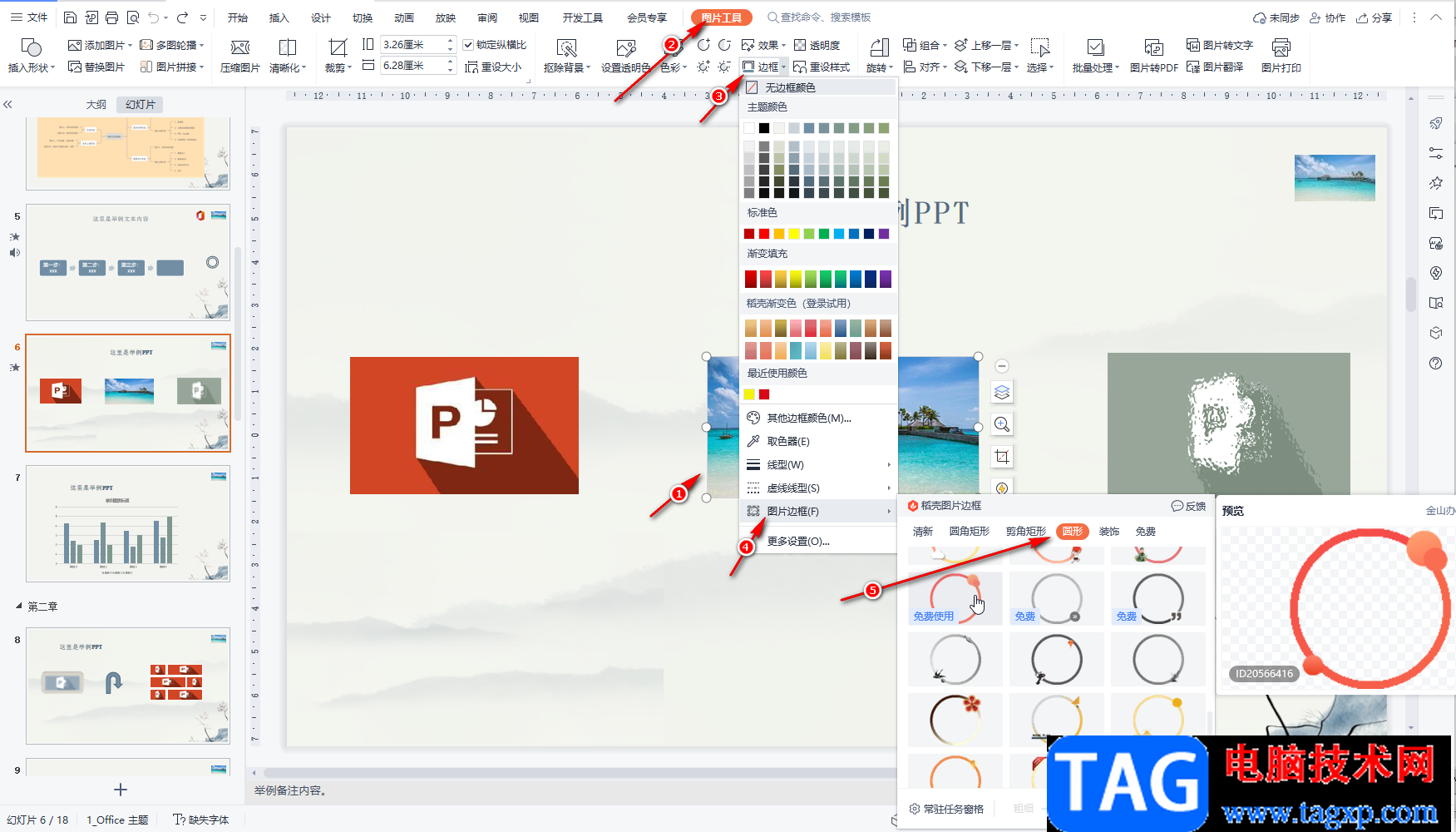Toggle the 锁定纵横比 (Lock Aspect Ratio) checkbox
Viewport: 1456px width, 832px height.
[x=468, y=45]
